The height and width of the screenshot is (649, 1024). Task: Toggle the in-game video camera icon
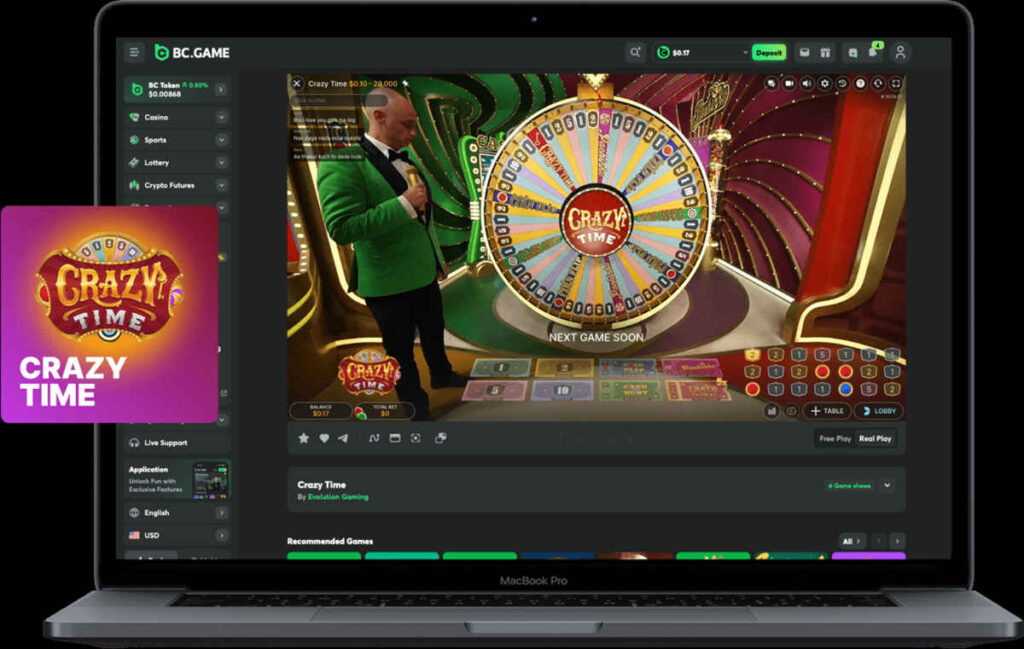(789, 84)
